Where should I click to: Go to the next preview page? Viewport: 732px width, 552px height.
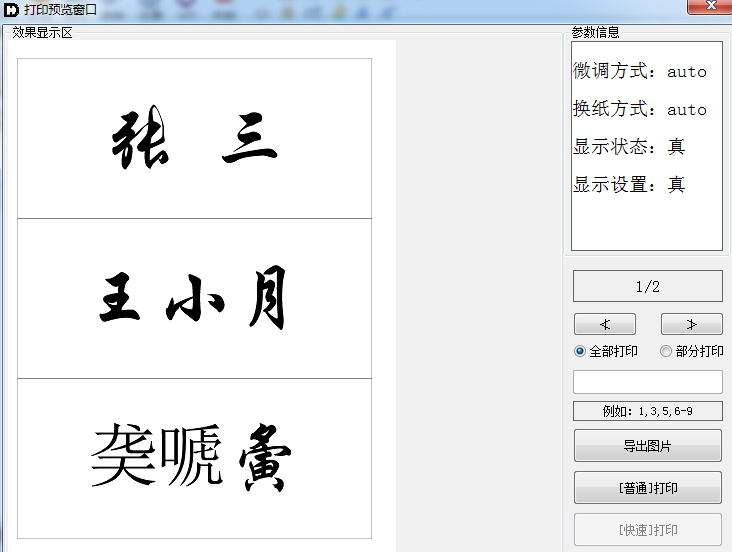[691, 324]
